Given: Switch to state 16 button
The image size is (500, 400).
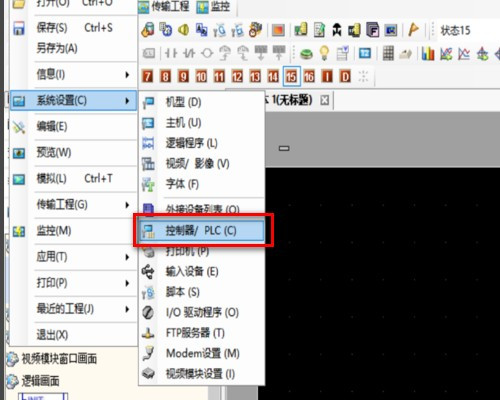Looking at the screenshot, I should pos(309,77).
